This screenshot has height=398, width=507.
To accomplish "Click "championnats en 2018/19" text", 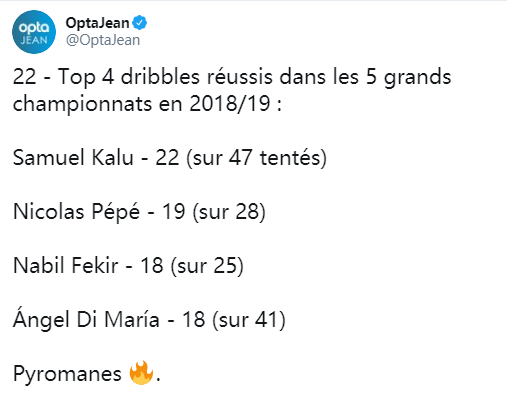I will tap(142, 104).
